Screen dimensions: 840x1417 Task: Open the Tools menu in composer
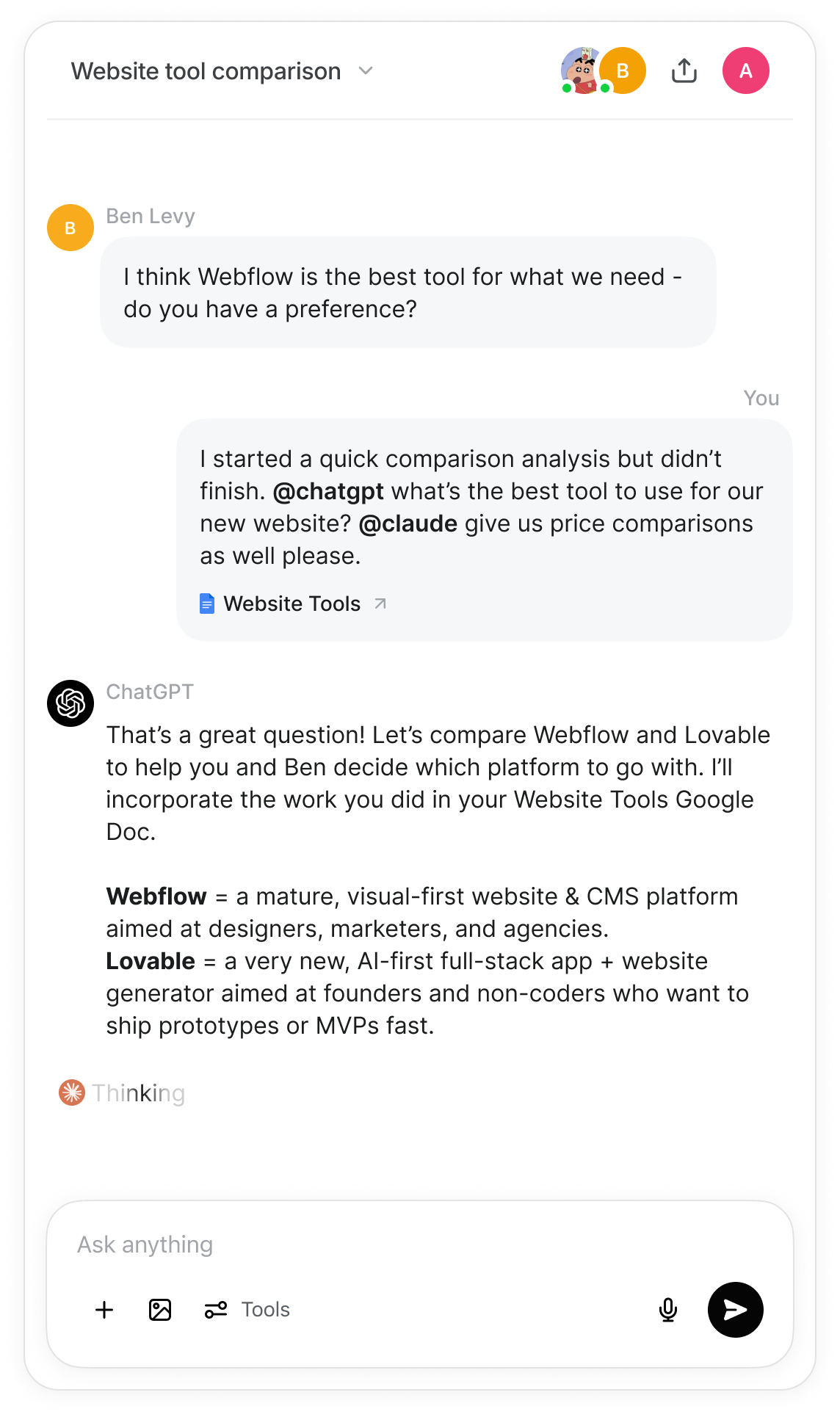(x=265, y=1310)
